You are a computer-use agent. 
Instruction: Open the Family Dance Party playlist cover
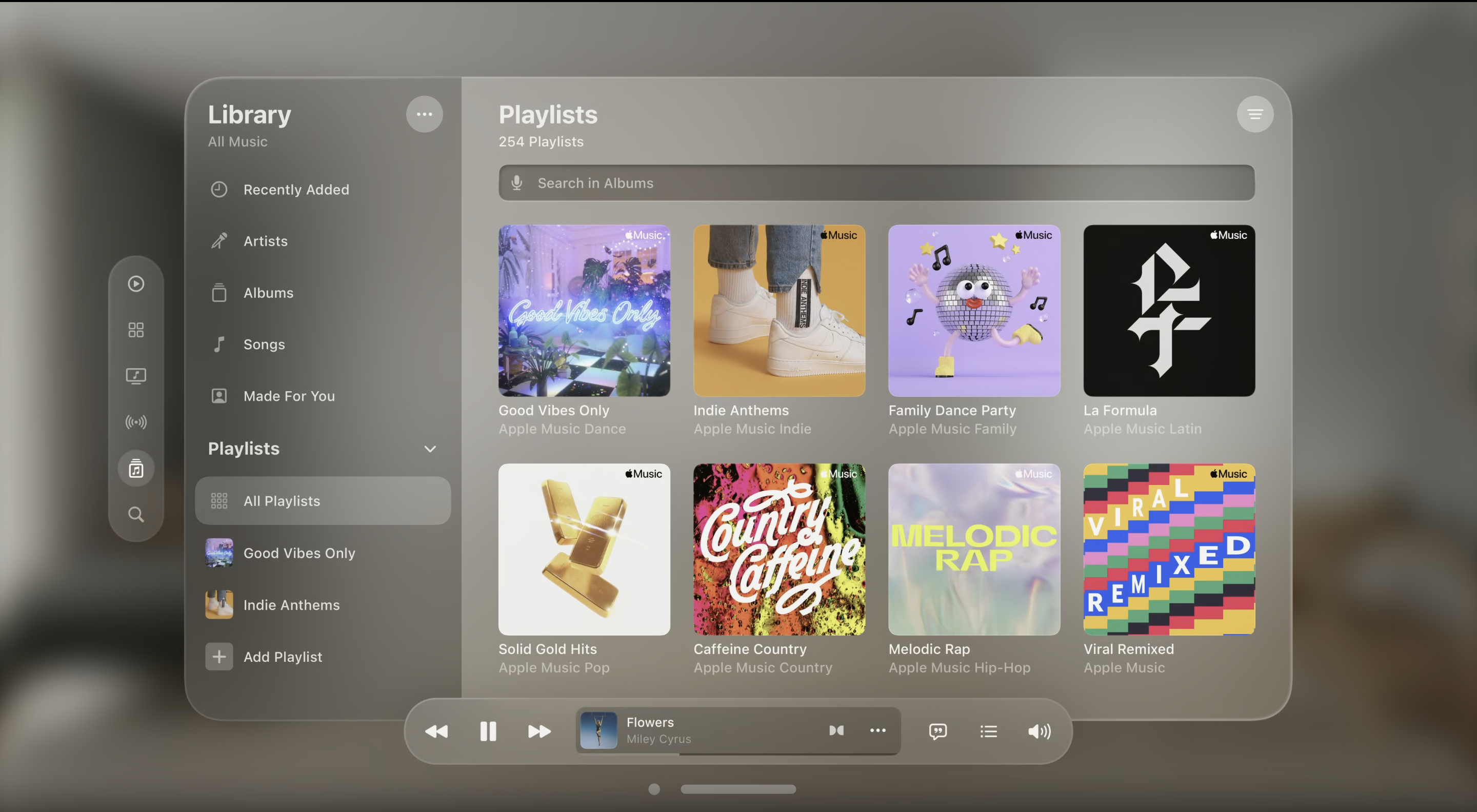974,311
